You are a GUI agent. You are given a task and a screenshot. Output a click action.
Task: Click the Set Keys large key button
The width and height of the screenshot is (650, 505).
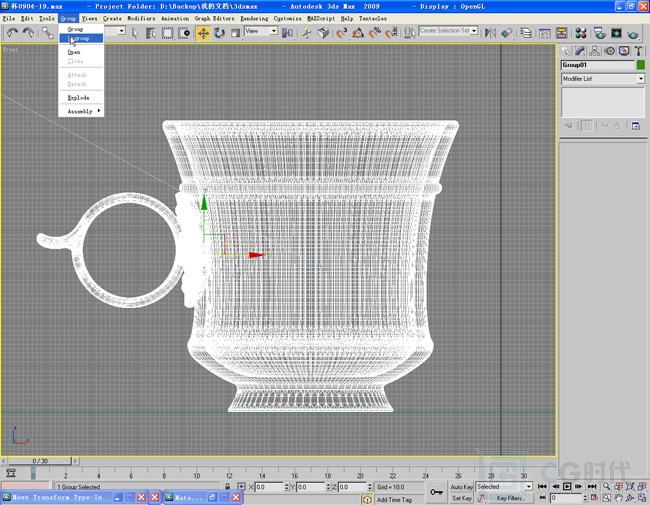click(x=436, y=492)
